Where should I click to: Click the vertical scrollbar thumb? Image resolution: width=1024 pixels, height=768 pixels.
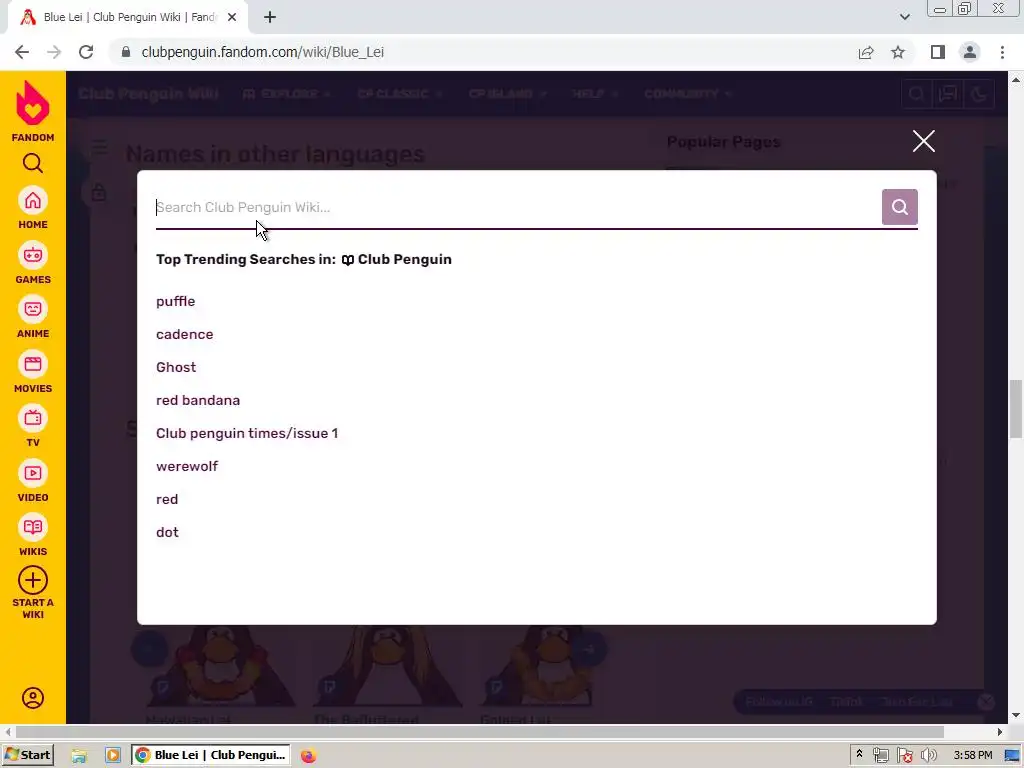(x=1016, y=409)
